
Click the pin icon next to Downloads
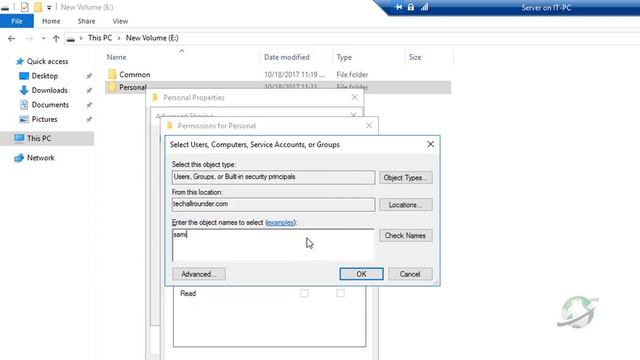pos(89,90)
